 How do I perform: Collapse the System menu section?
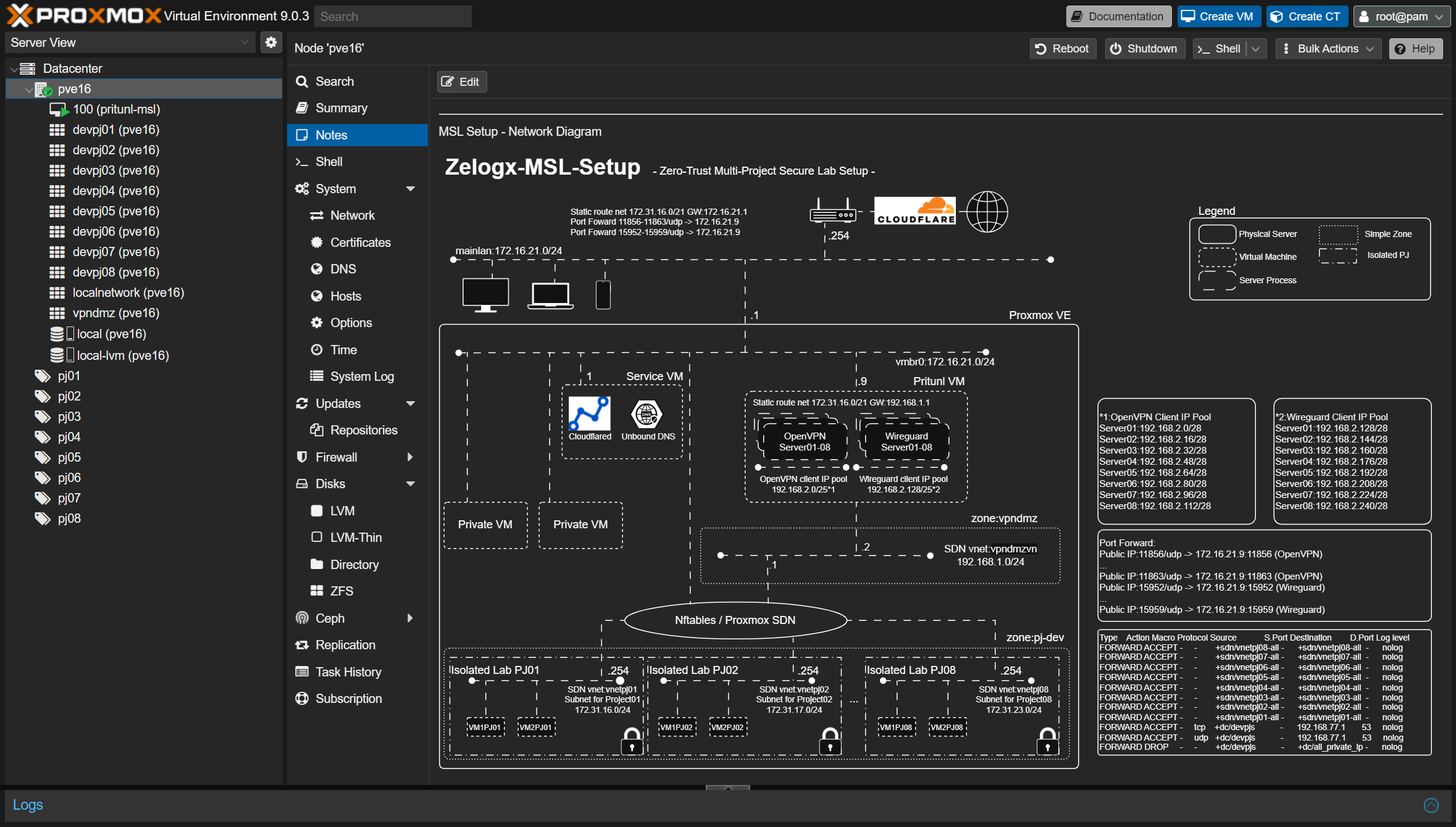click(x=411, y=189)
